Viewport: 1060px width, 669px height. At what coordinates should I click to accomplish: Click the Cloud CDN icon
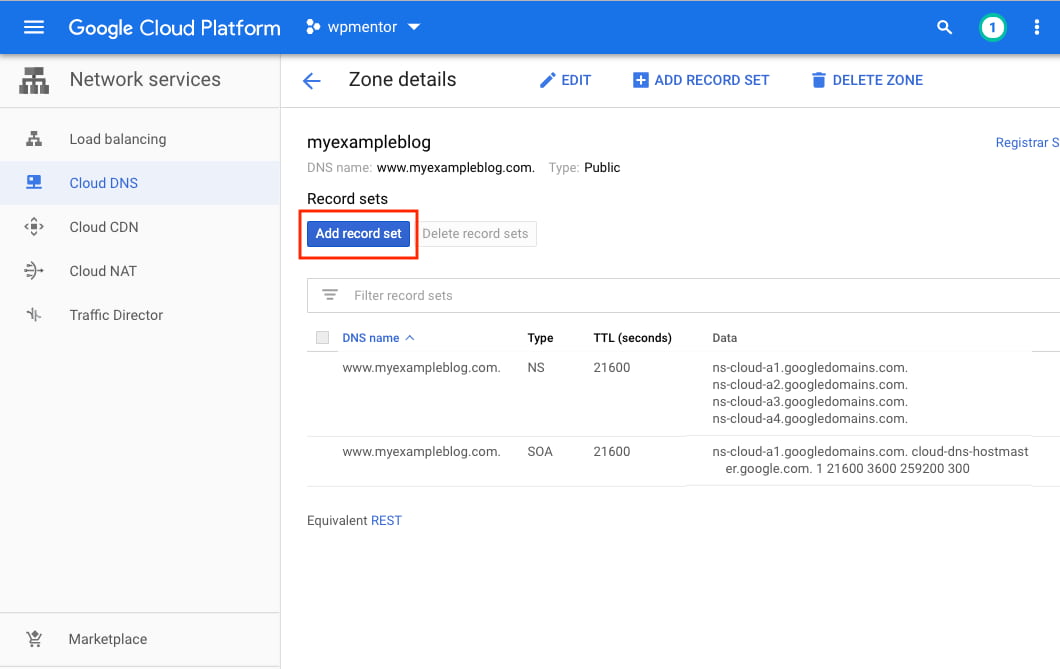point(34,227)
